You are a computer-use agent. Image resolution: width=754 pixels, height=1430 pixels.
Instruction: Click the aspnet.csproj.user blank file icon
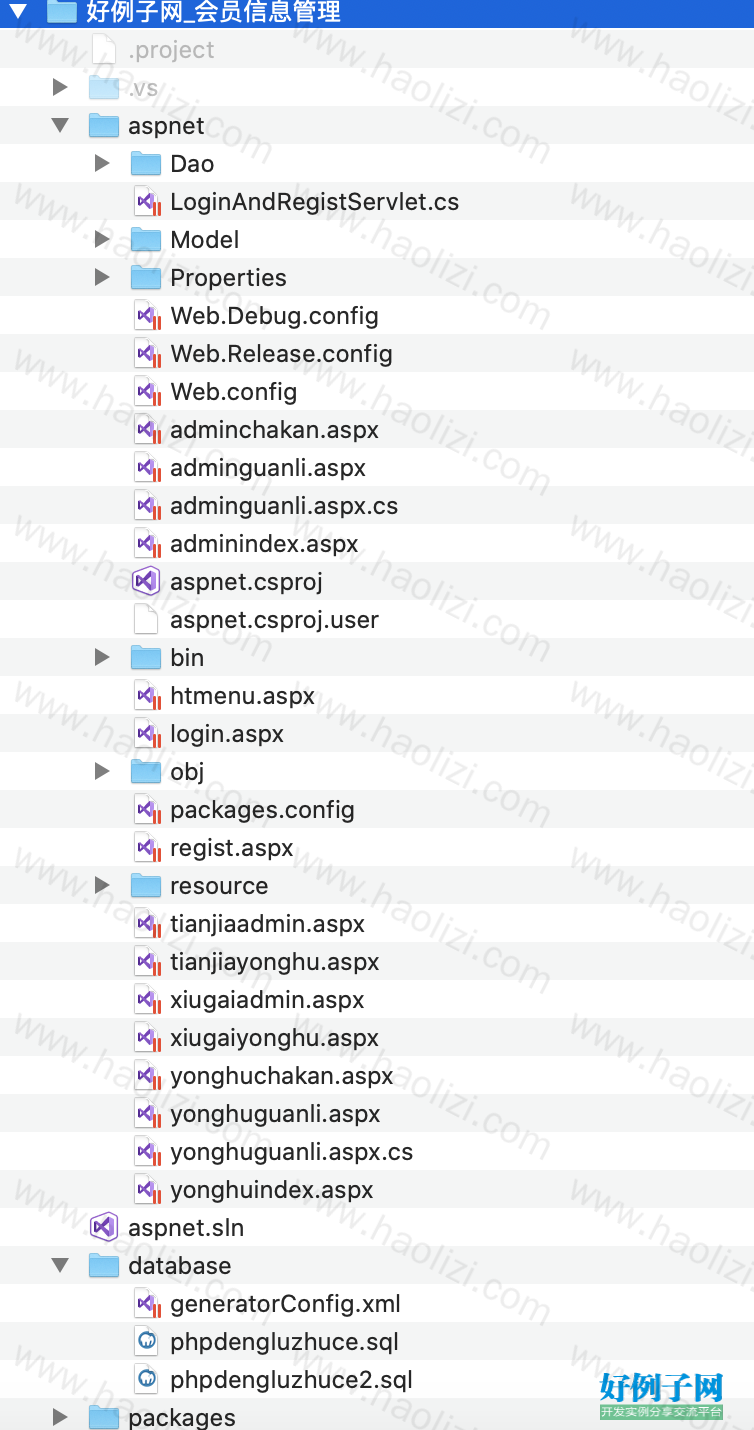(146, 619)
